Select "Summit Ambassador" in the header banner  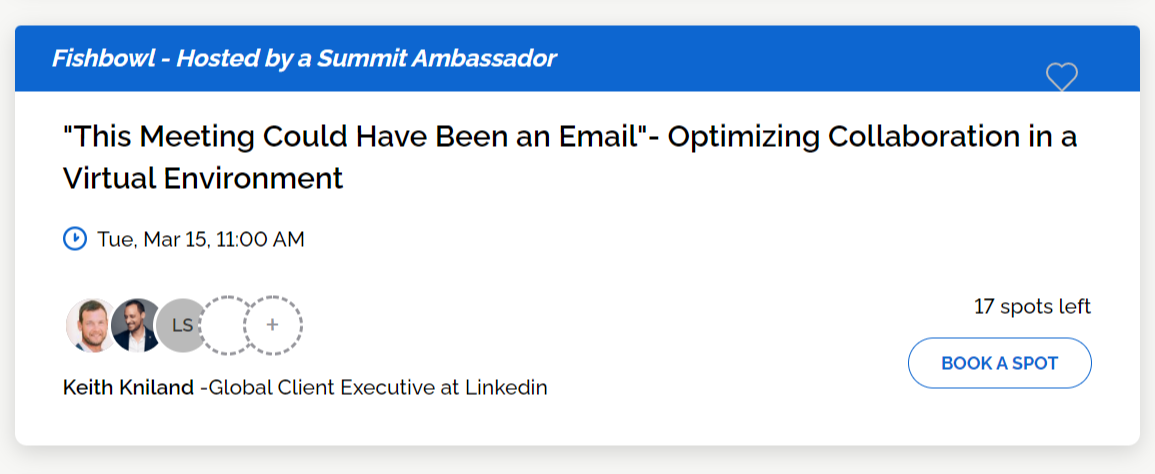[437, 58]
